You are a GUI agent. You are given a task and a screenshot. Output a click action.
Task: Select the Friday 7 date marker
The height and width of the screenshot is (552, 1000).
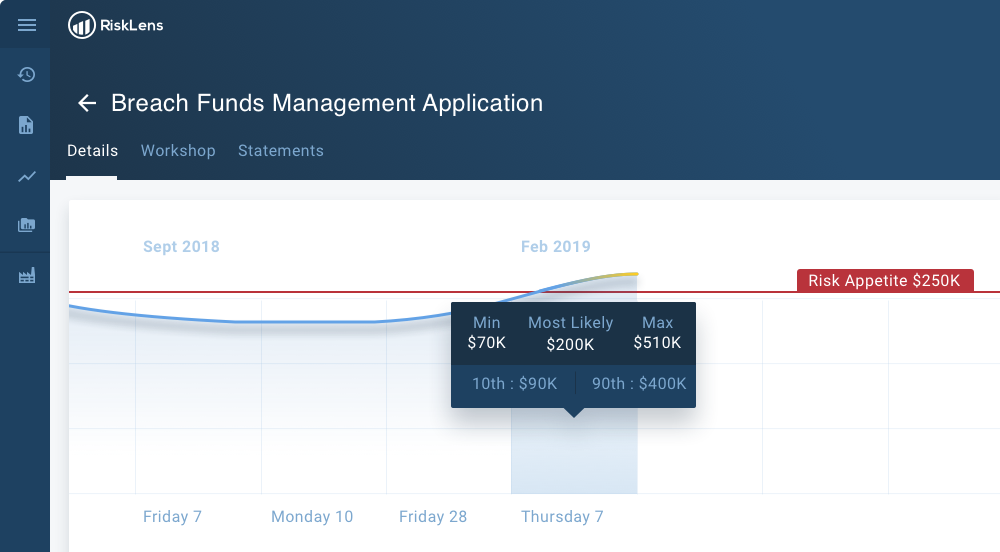click(x=172, y=517)
